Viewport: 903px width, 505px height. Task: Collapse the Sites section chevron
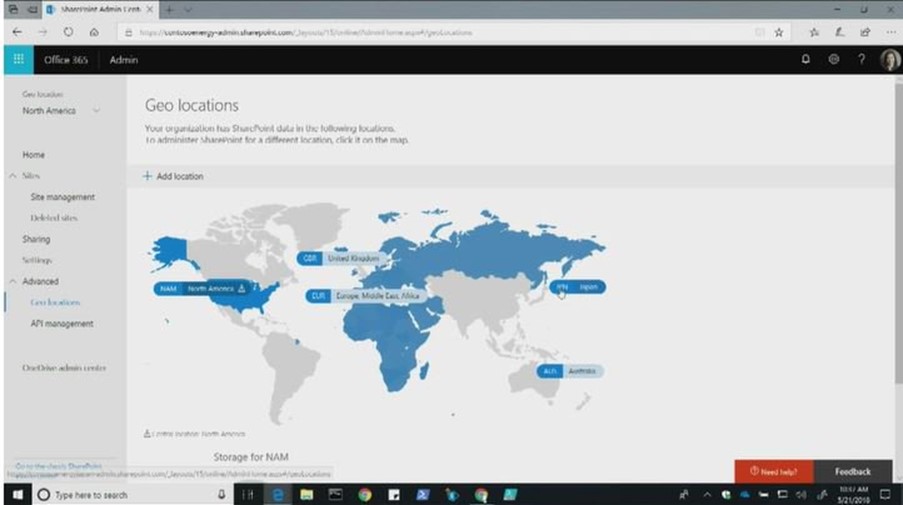coord(13,176)
